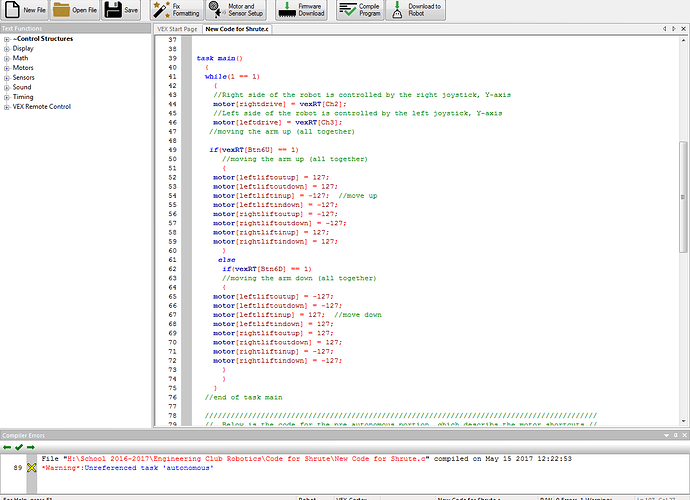This screenshot has height=500, width=690.
Task: Expand Display tree node
Action: click(x=7, y=49)
